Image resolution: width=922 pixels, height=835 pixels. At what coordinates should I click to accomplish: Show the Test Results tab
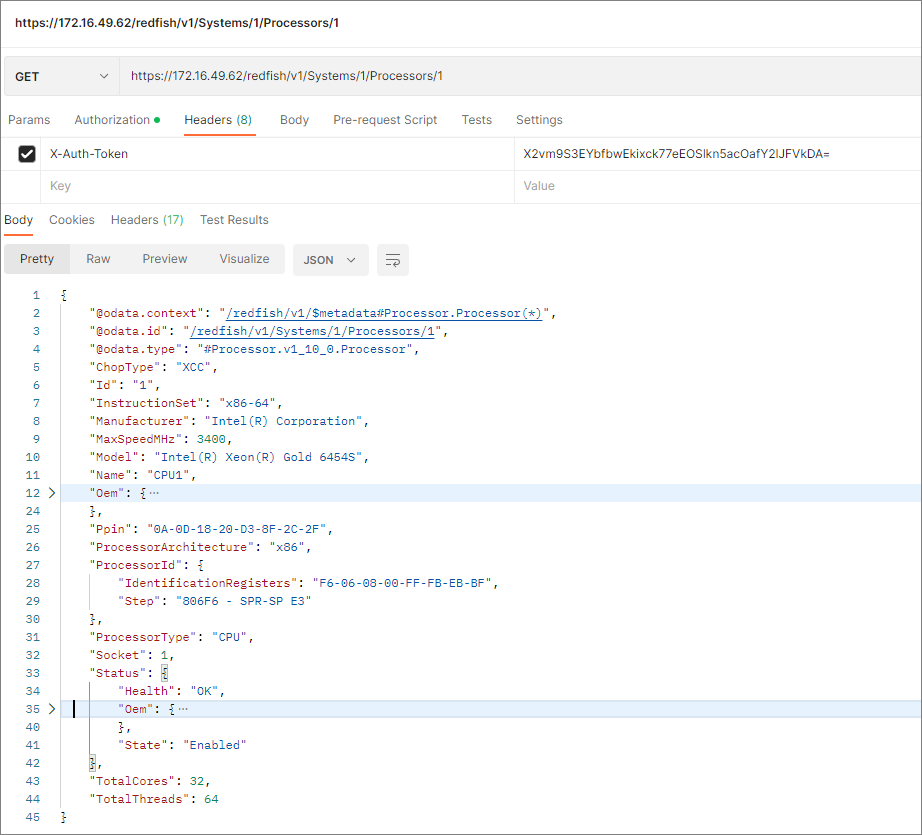pyautogui.click(x=234, y=220)
